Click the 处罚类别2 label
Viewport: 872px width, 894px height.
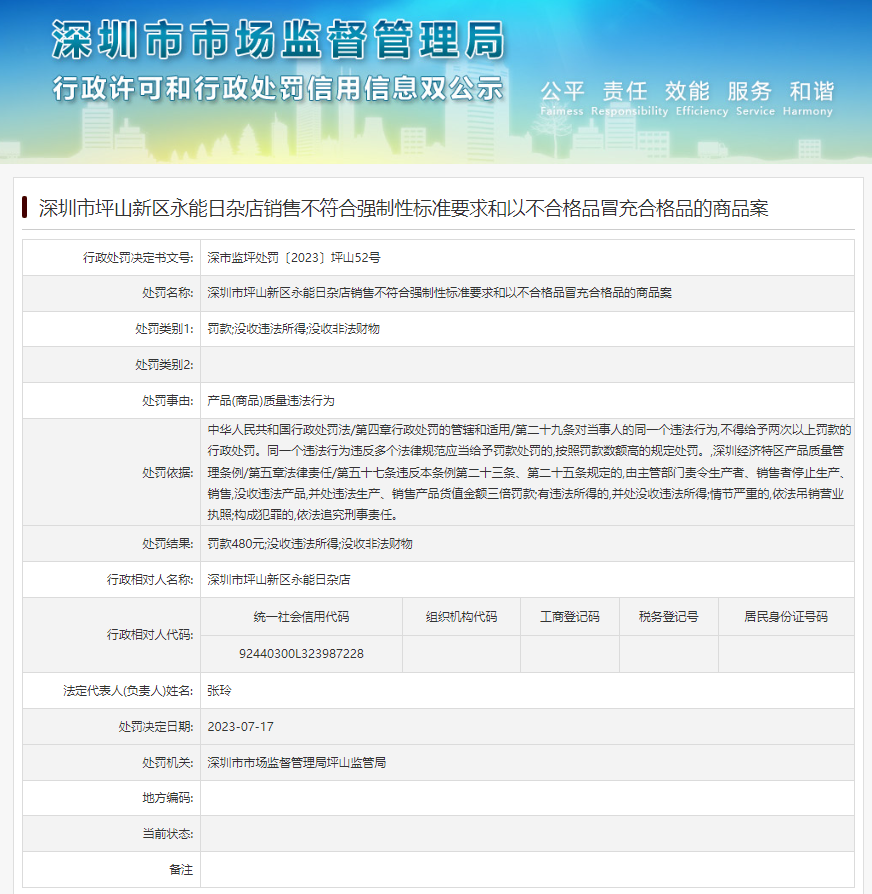pos(164,365)
